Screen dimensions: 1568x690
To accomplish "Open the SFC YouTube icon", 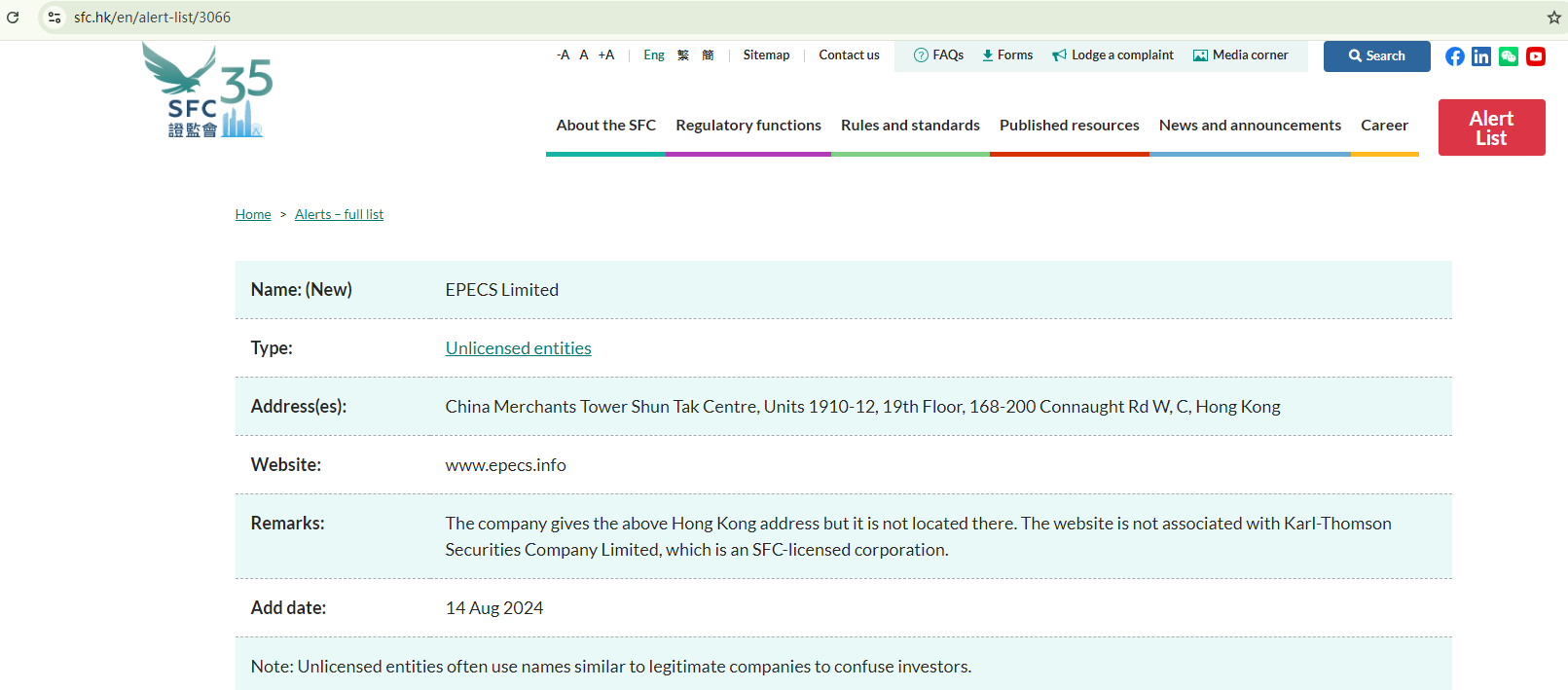I will (1535, 56).
